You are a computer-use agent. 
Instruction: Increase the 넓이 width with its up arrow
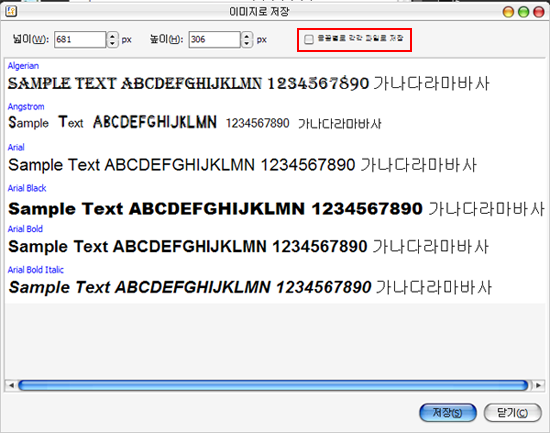coord(112,35)
